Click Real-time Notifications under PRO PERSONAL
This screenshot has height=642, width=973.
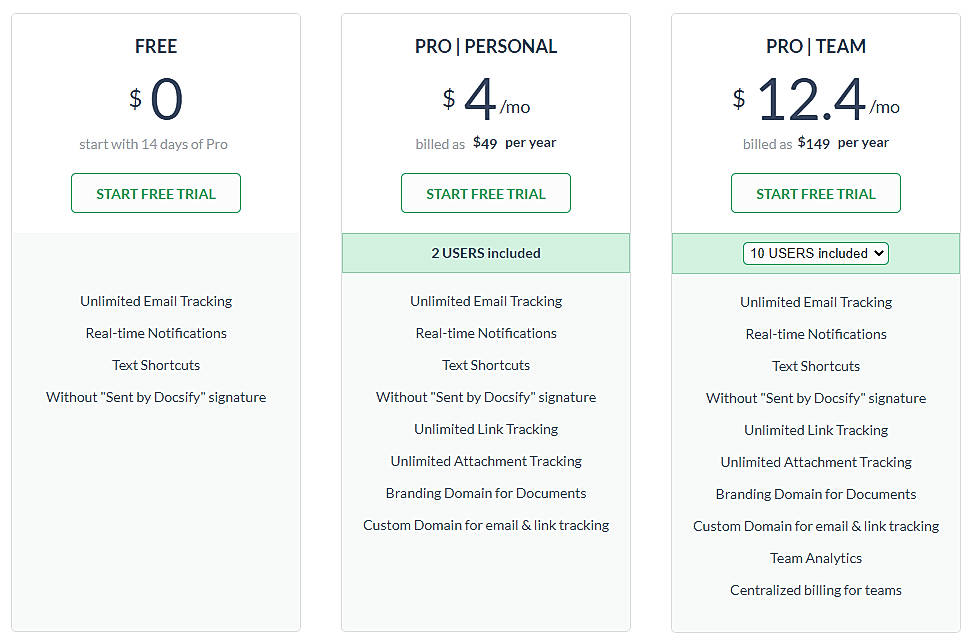tap(485, 333)
